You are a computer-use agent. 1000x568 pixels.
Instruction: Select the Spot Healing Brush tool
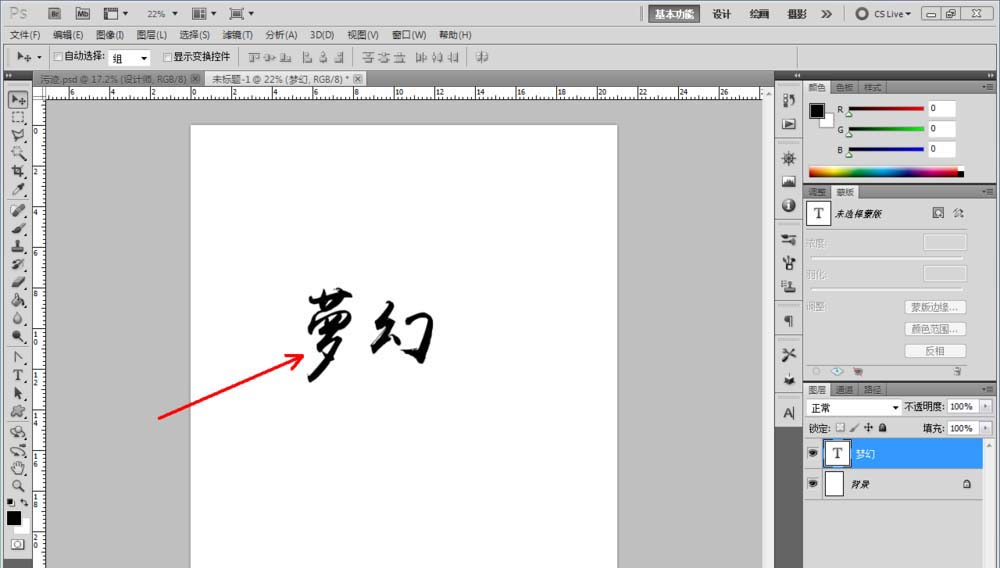[18, 210]
